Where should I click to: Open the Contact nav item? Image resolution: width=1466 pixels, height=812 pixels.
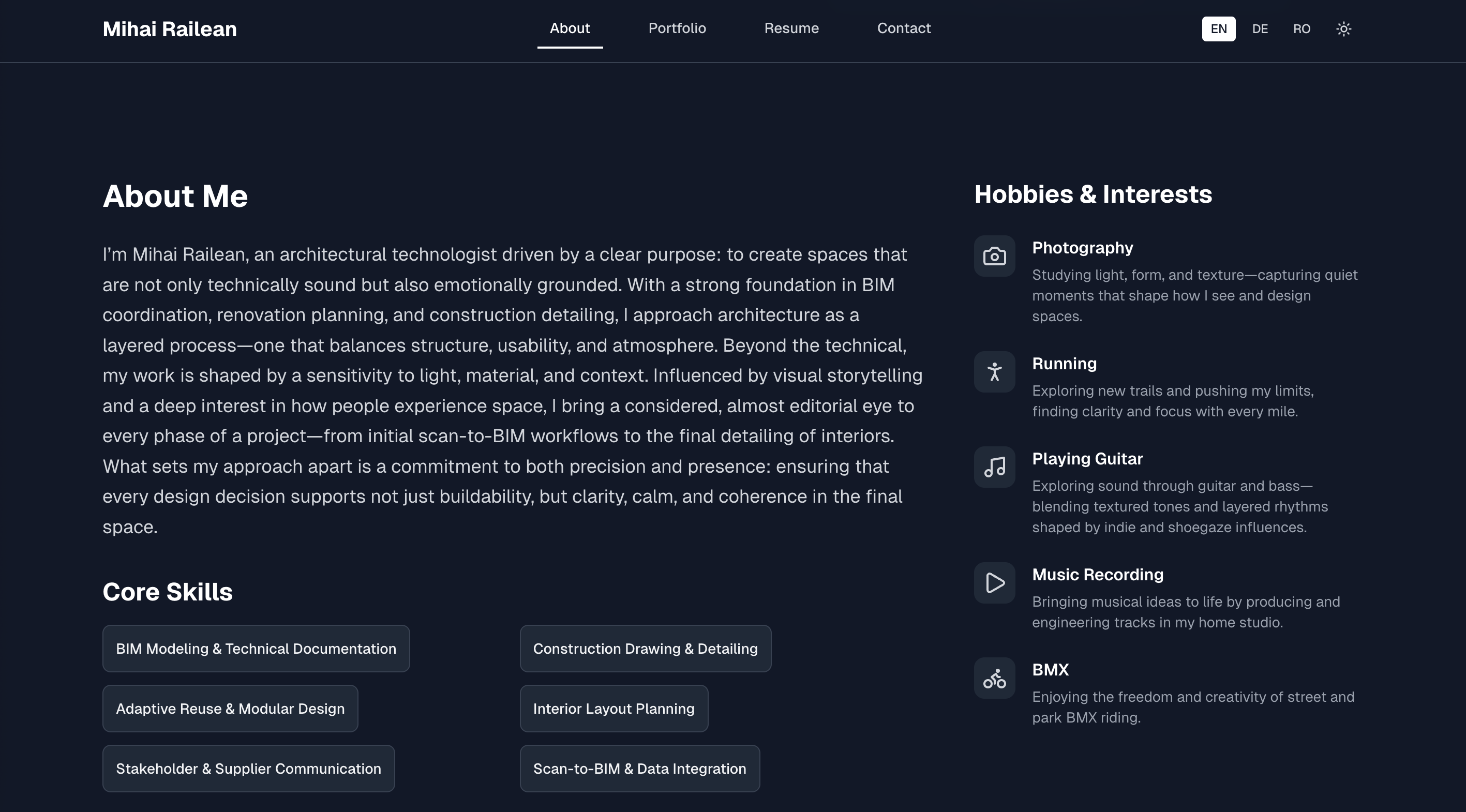click(x=903, y=28)
